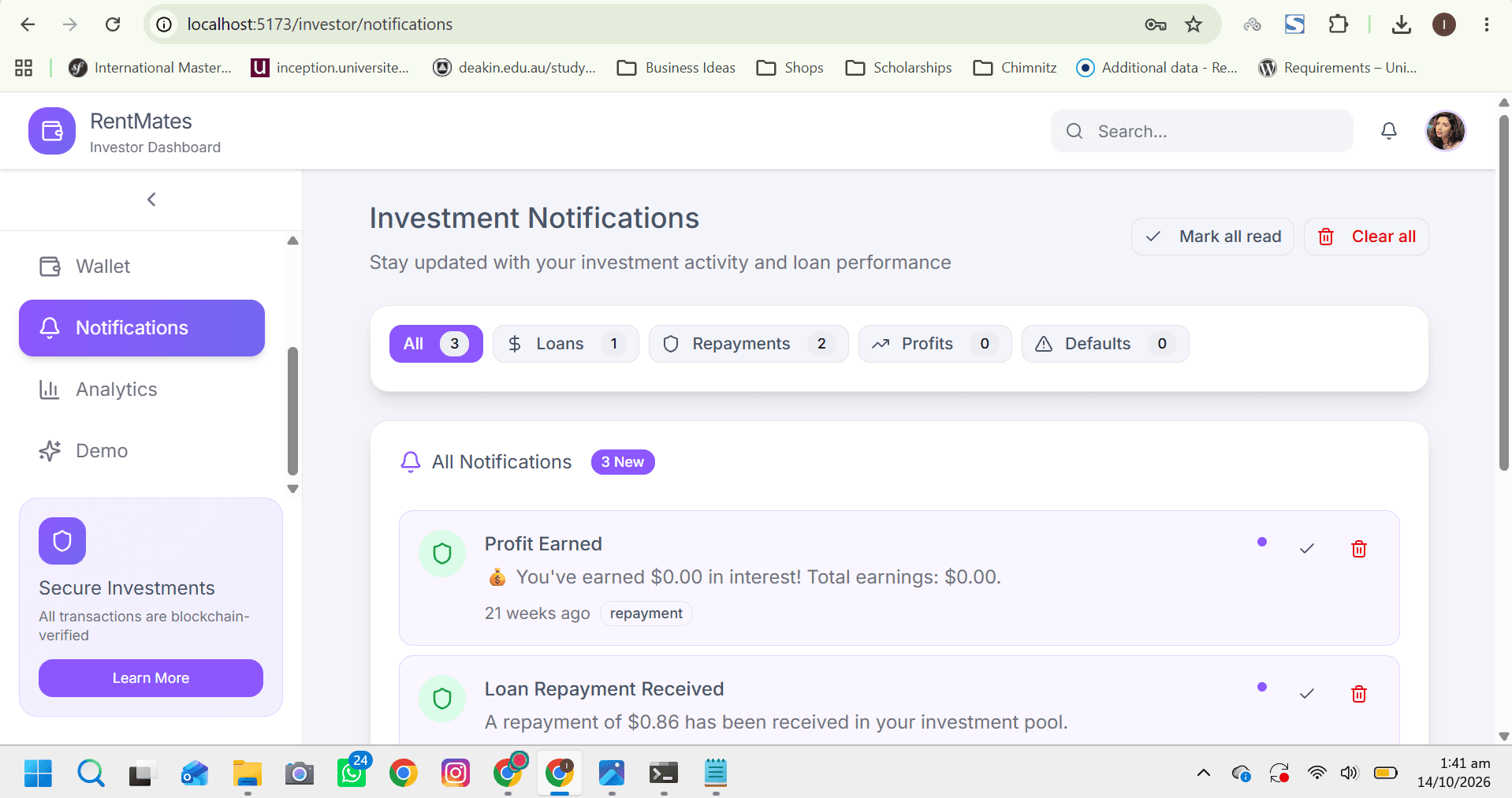Open Wallet in the sidebar
Viewport: 1512px width, 798px height.
[142, 267]
